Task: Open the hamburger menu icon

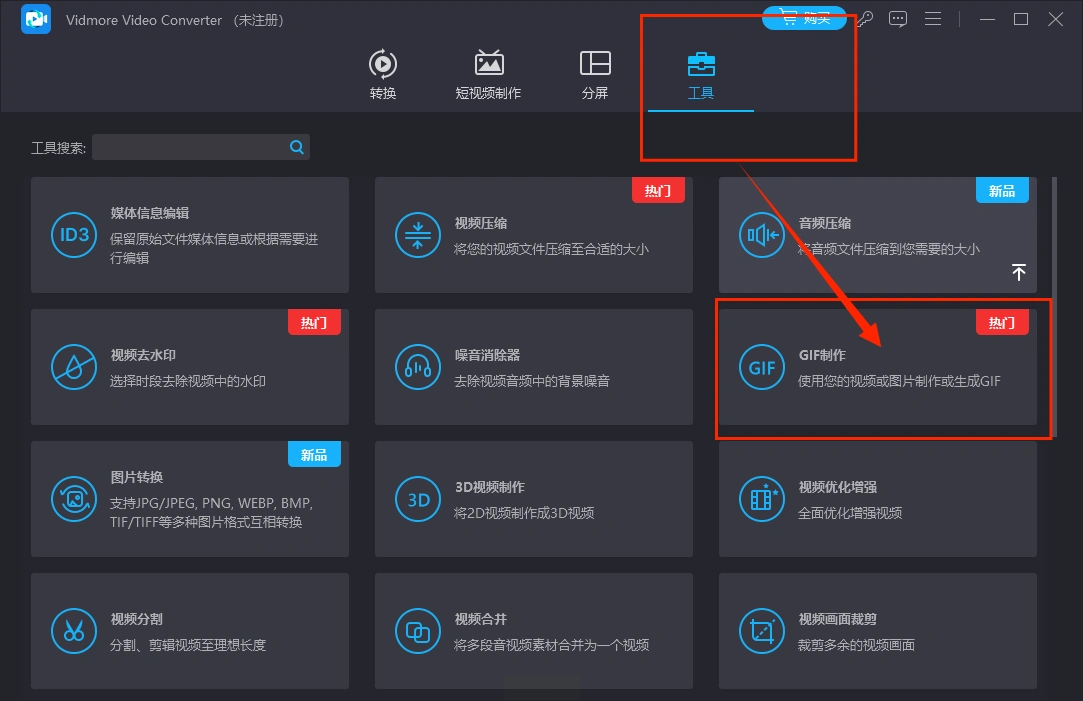Action: pos(933,19)
